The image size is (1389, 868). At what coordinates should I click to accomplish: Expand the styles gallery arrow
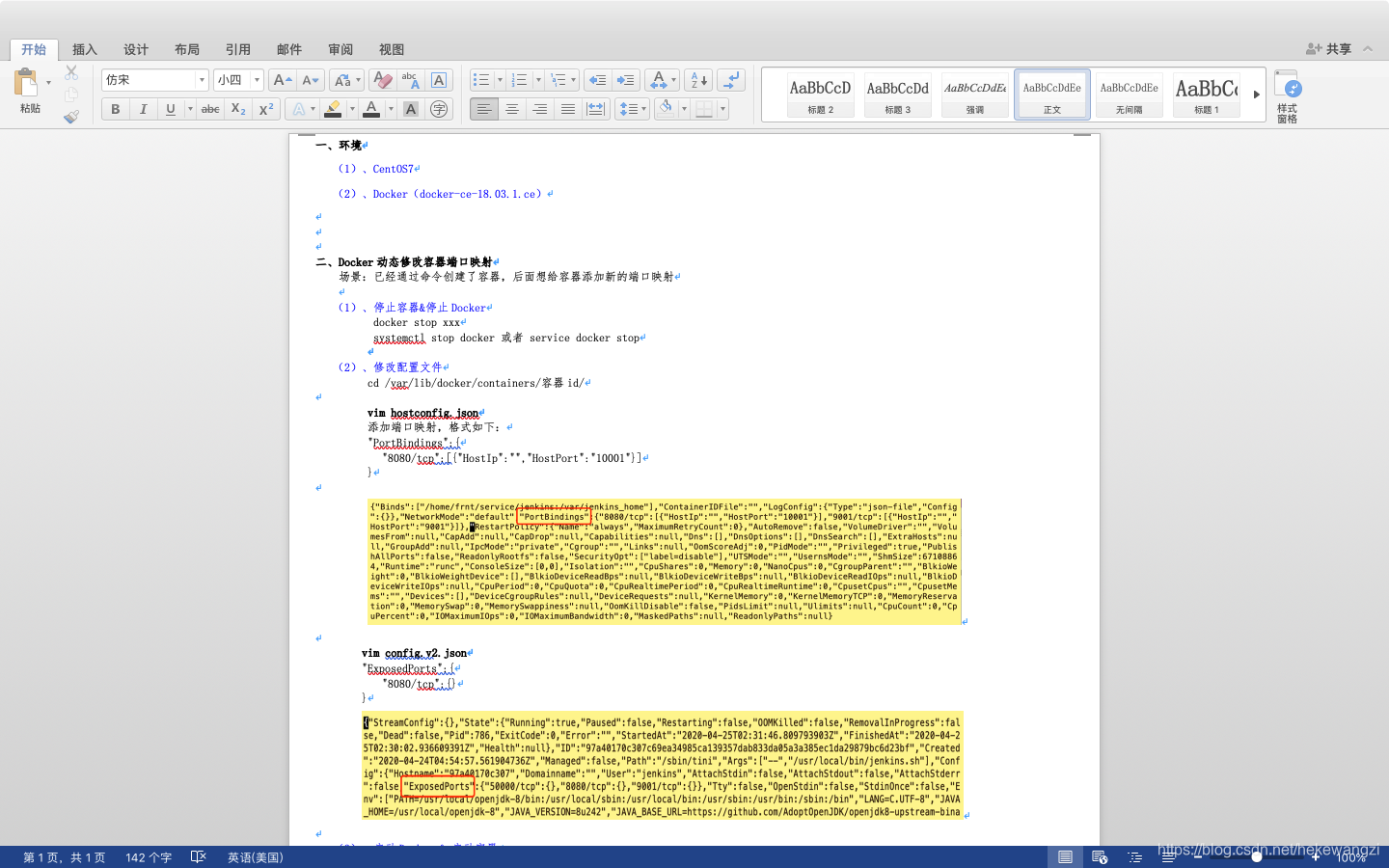click(1256, 95)
